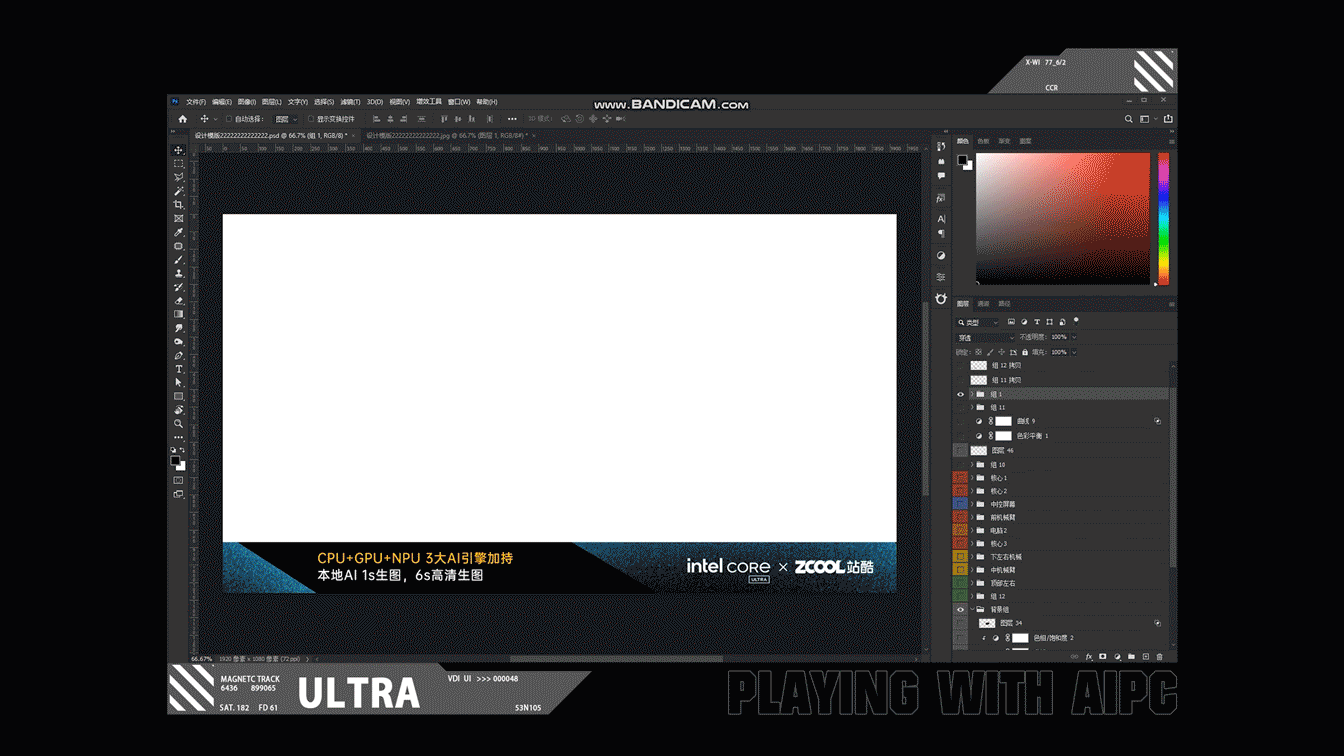Select the Brush tool
Image resolution: width=1344 pixels, height=756 pixels.
[x=179, y=260]
